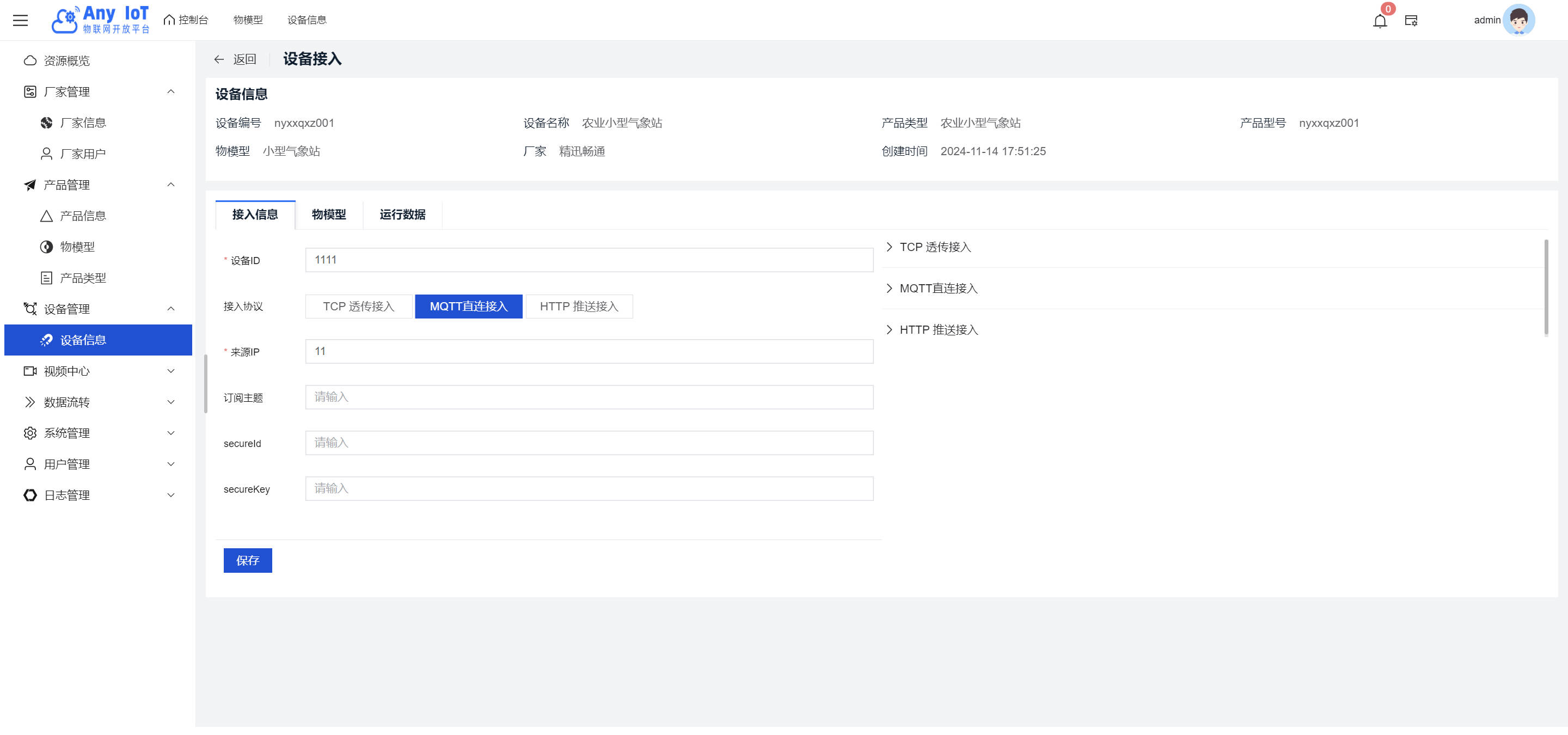The height and width of the screenshot is (735, 1568).
Task: Open 资源概览 cloud icon in sidebar
Action: [x=30, y=60]
